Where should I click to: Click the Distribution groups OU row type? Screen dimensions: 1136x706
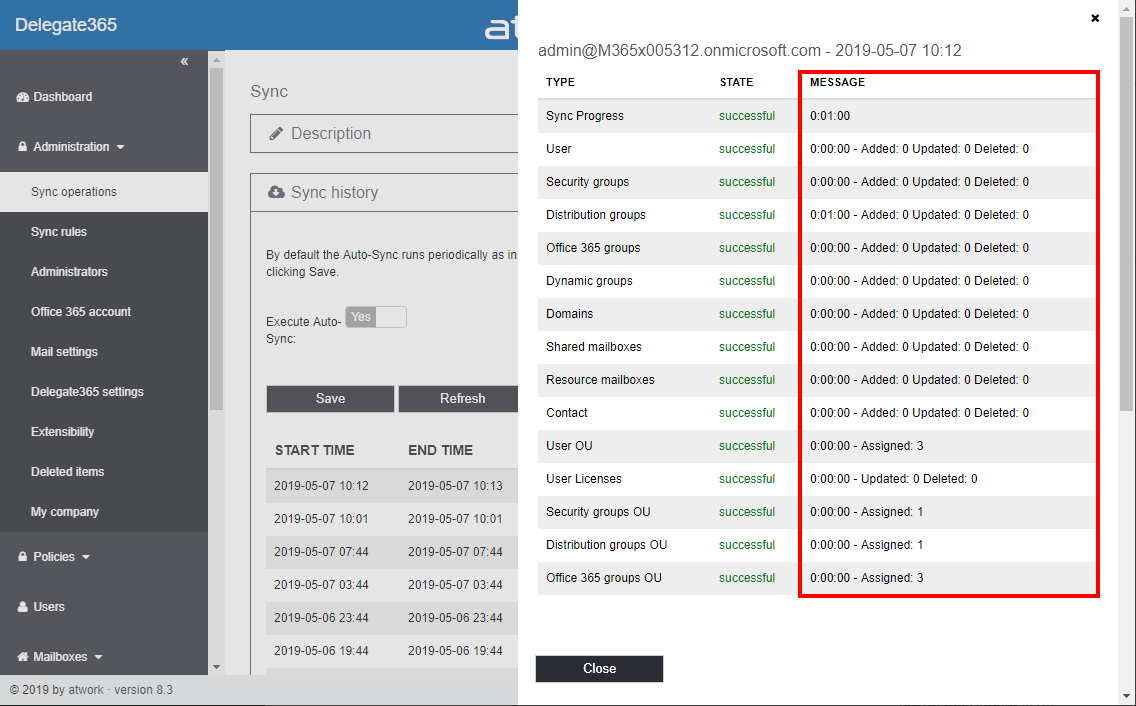pyautogui.click(x=606, y=545)
